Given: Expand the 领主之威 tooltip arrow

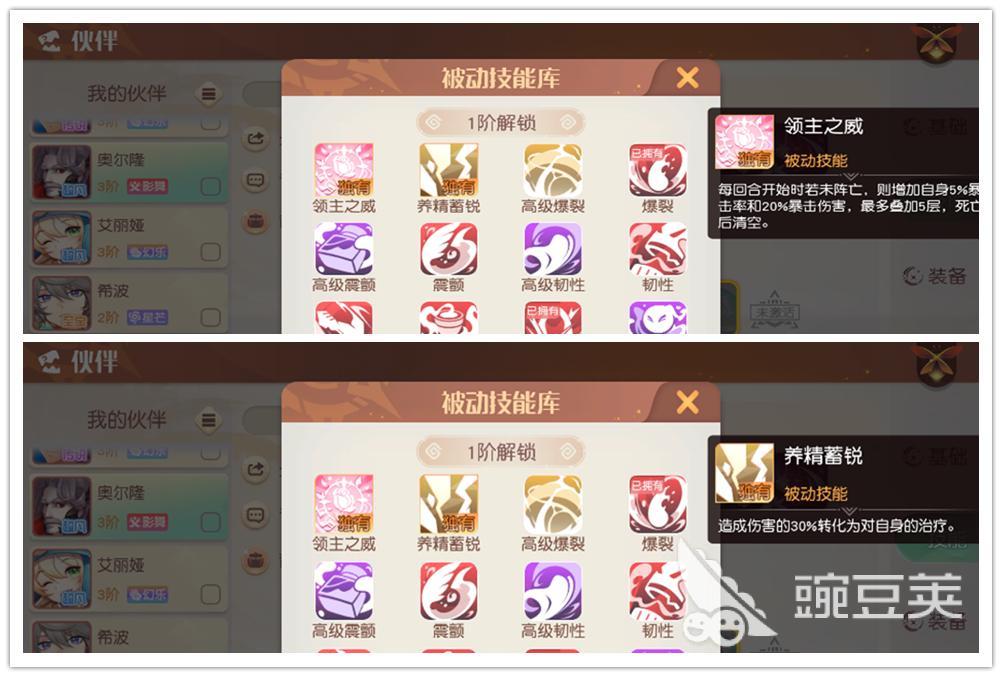Looking at the screenshot, I should coord(851,177).
